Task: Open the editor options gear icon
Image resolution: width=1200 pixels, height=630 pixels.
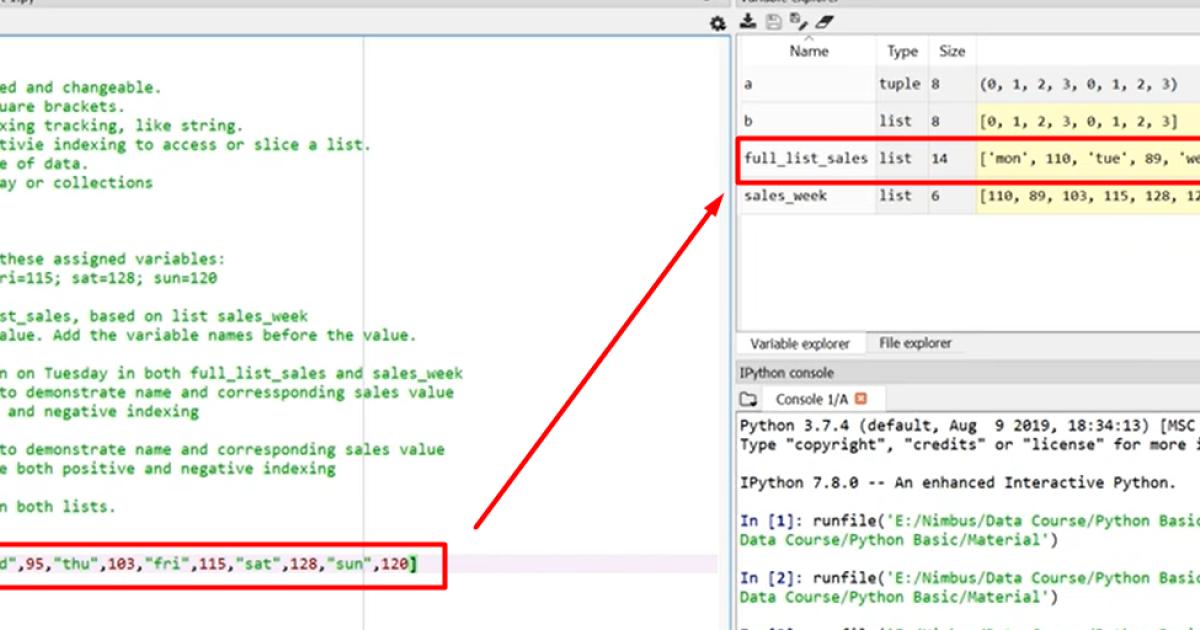Action: pyautogui.click(x=717, y=24)
